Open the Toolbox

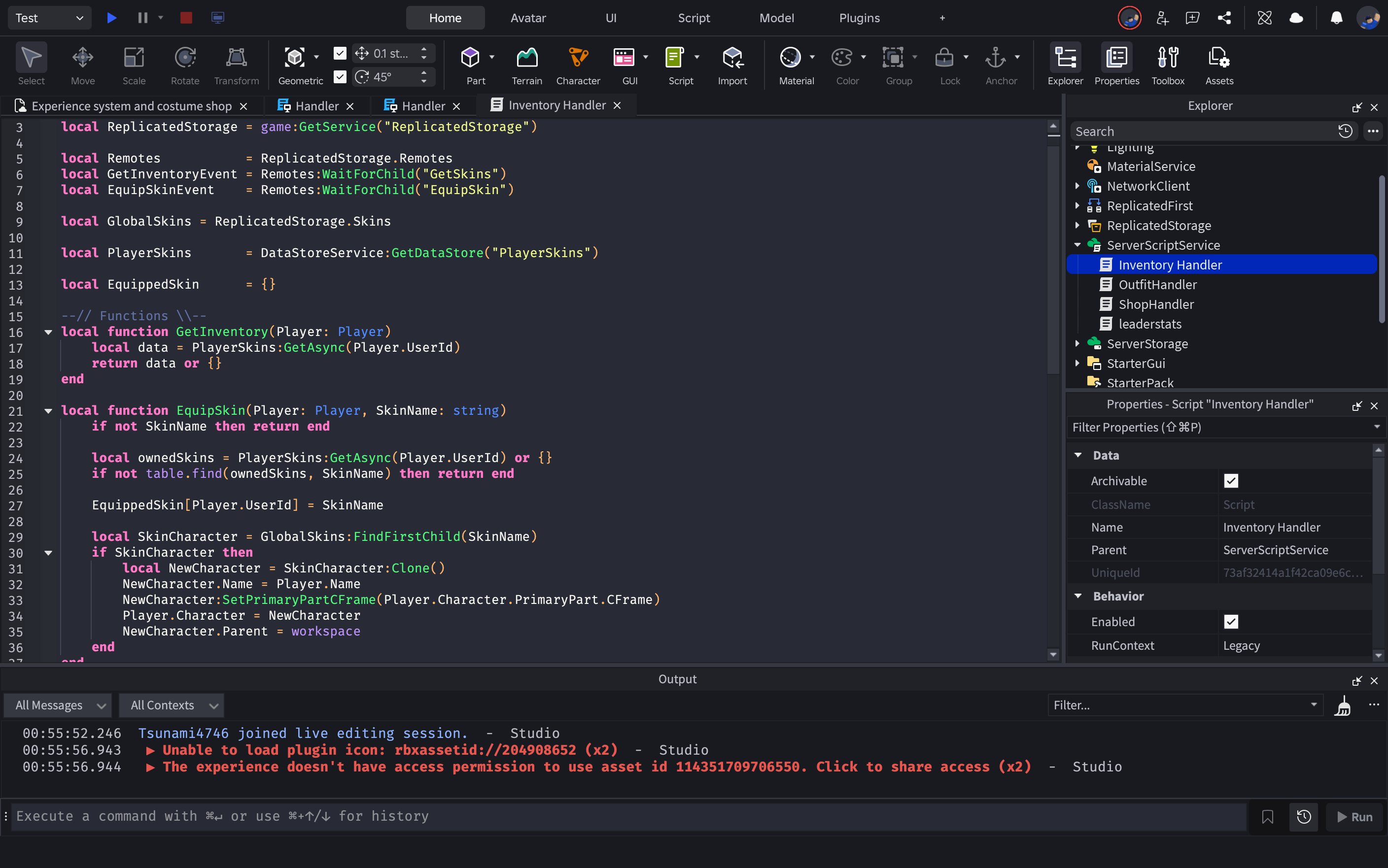1168,64
